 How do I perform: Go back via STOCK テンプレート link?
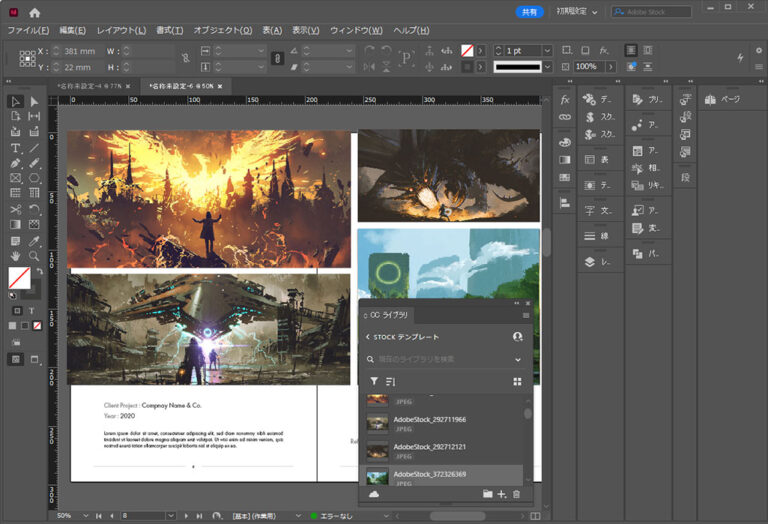pyautogui.click(x=402, y=337)
